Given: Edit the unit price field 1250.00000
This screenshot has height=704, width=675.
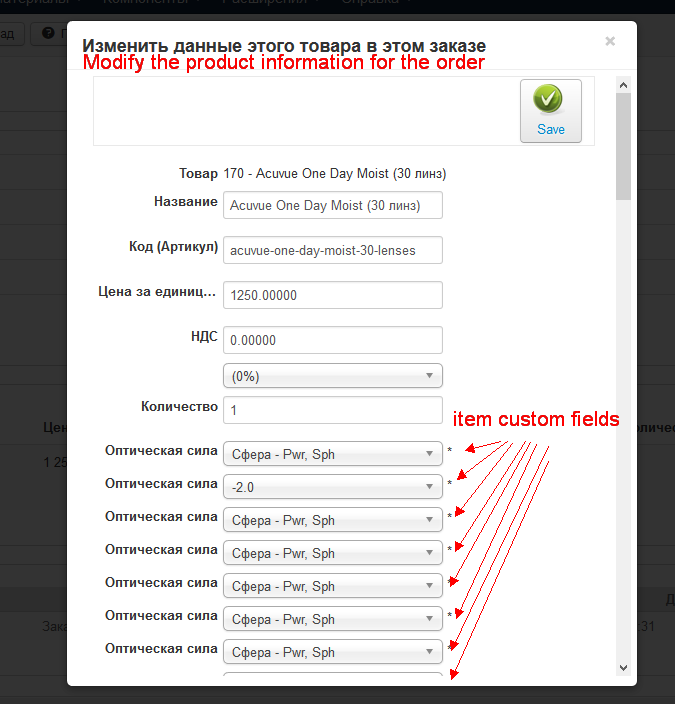Looking at the screenshot, I should (x=333, y=295).
